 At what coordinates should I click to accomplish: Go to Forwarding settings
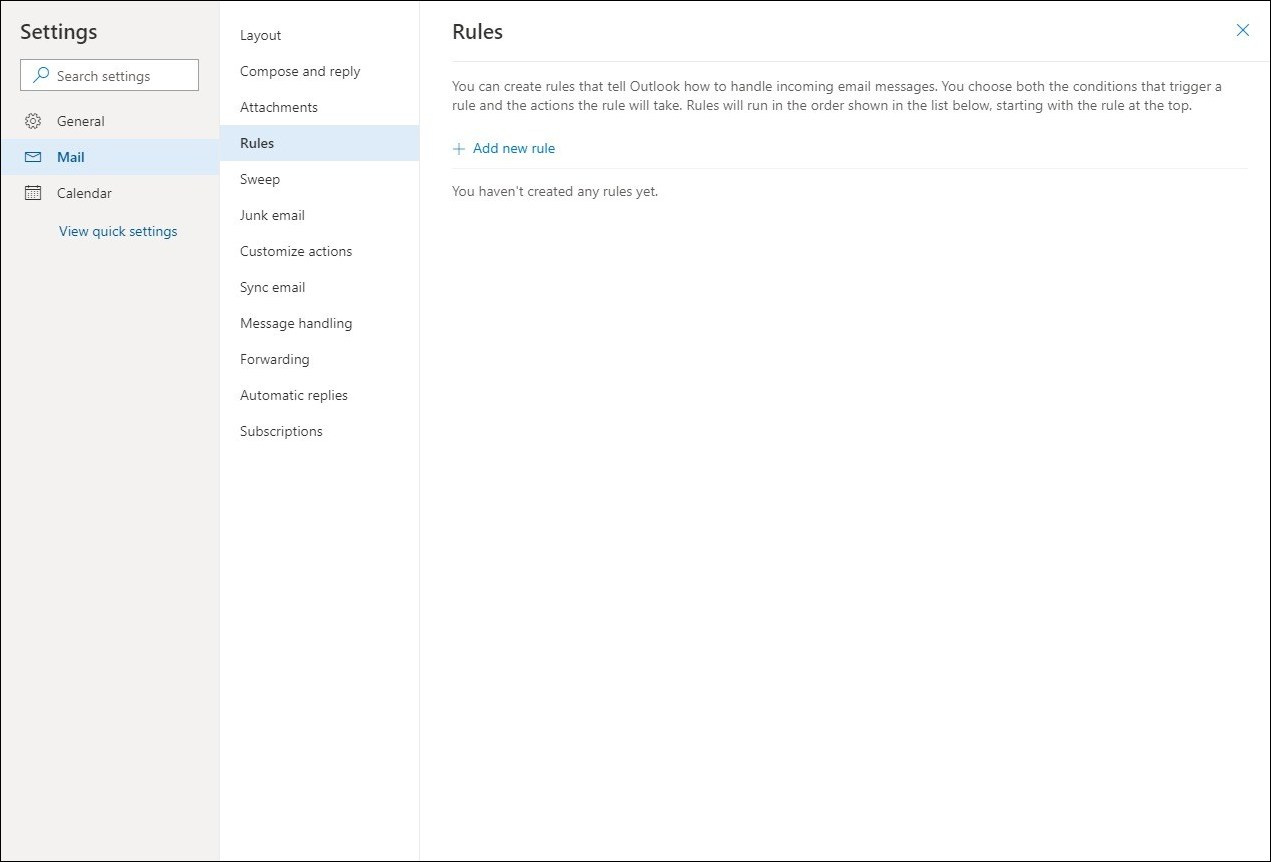coord(320,359)
